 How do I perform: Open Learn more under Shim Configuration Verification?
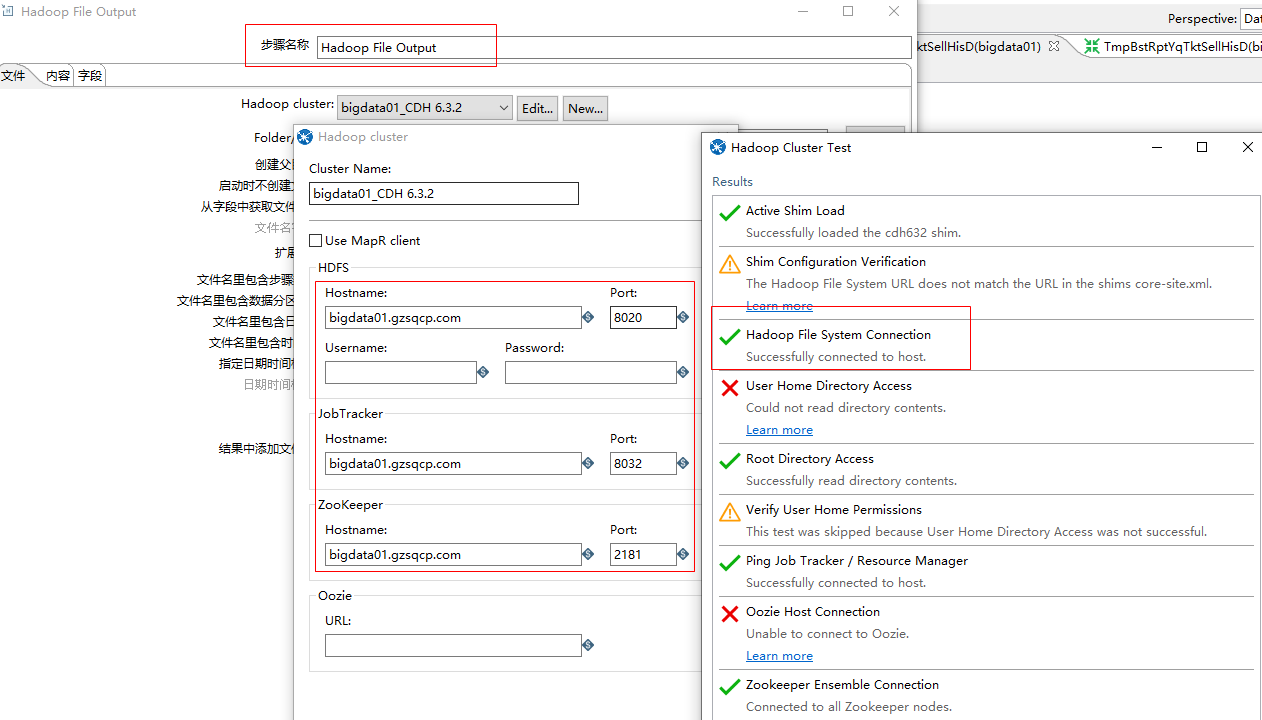[x=779, y=305]
